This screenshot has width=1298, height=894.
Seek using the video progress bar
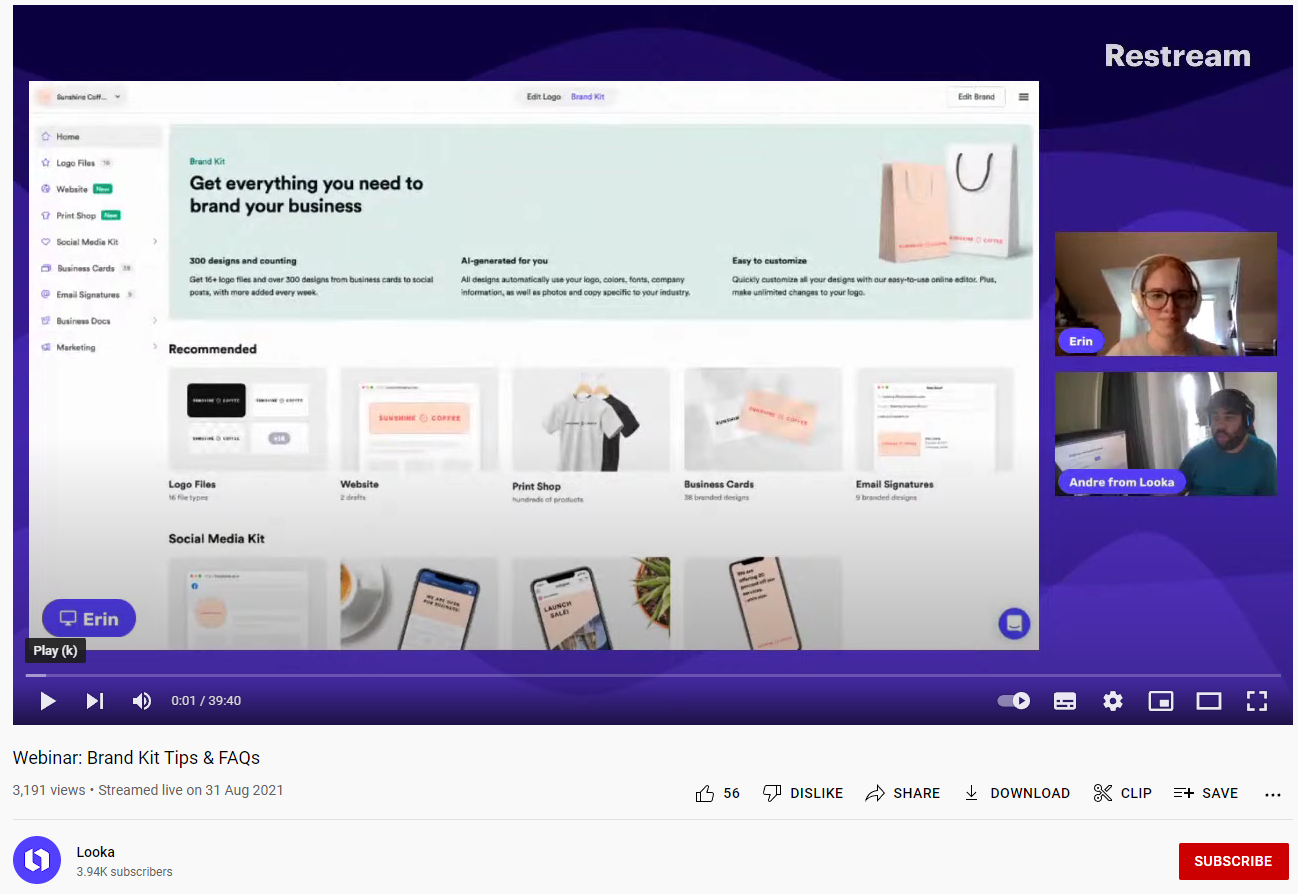pos(652,676)
